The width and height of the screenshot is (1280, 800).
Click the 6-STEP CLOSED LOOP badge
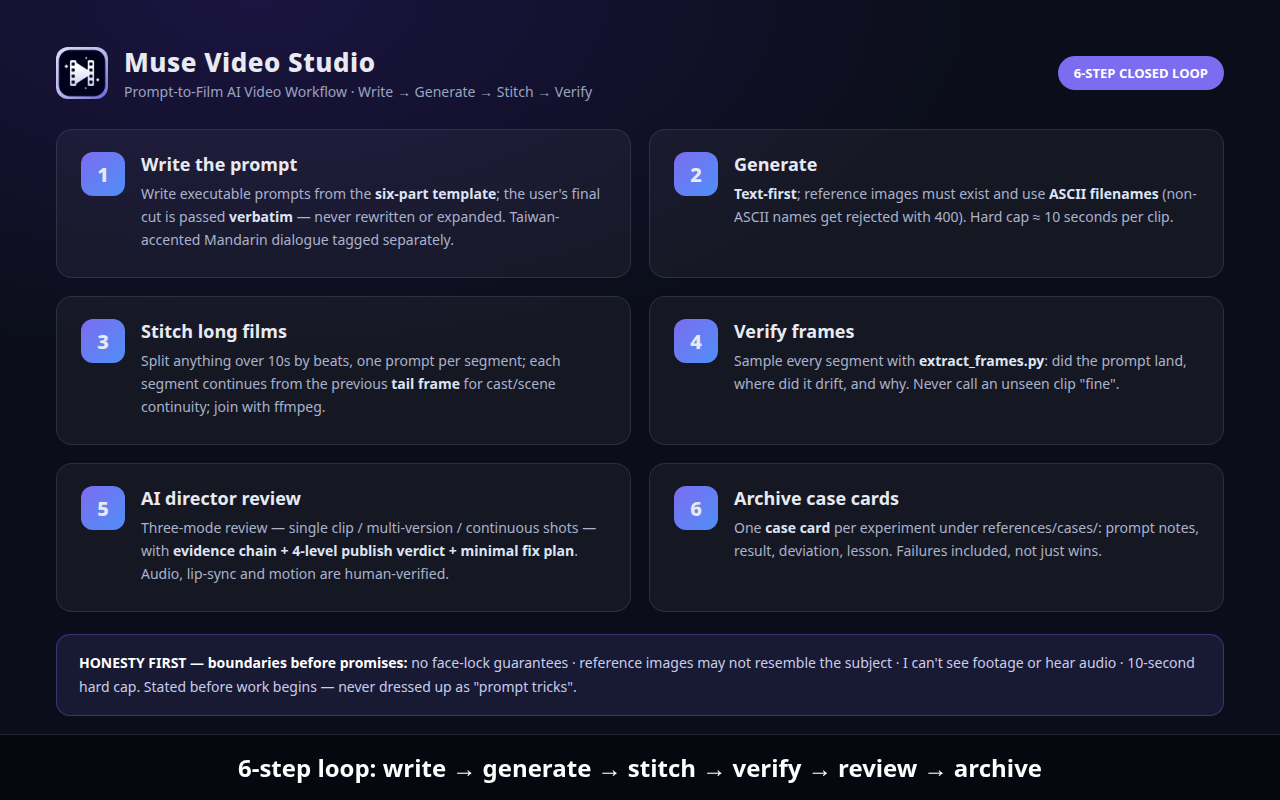click(x=1140, y=73)
